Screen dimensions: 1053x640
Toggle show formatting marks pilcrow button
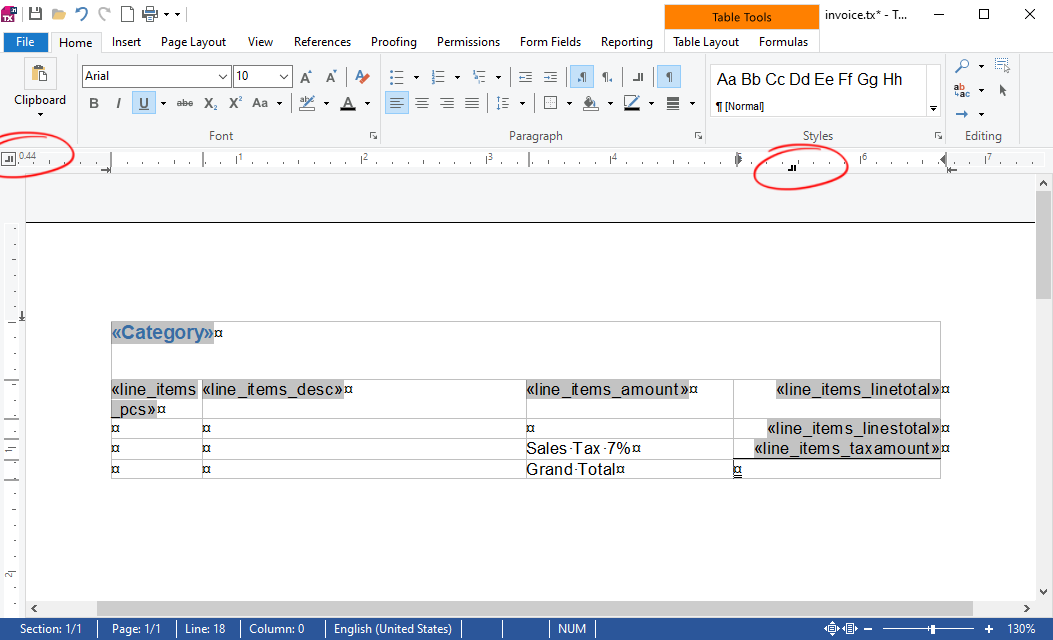coord(669,77)
